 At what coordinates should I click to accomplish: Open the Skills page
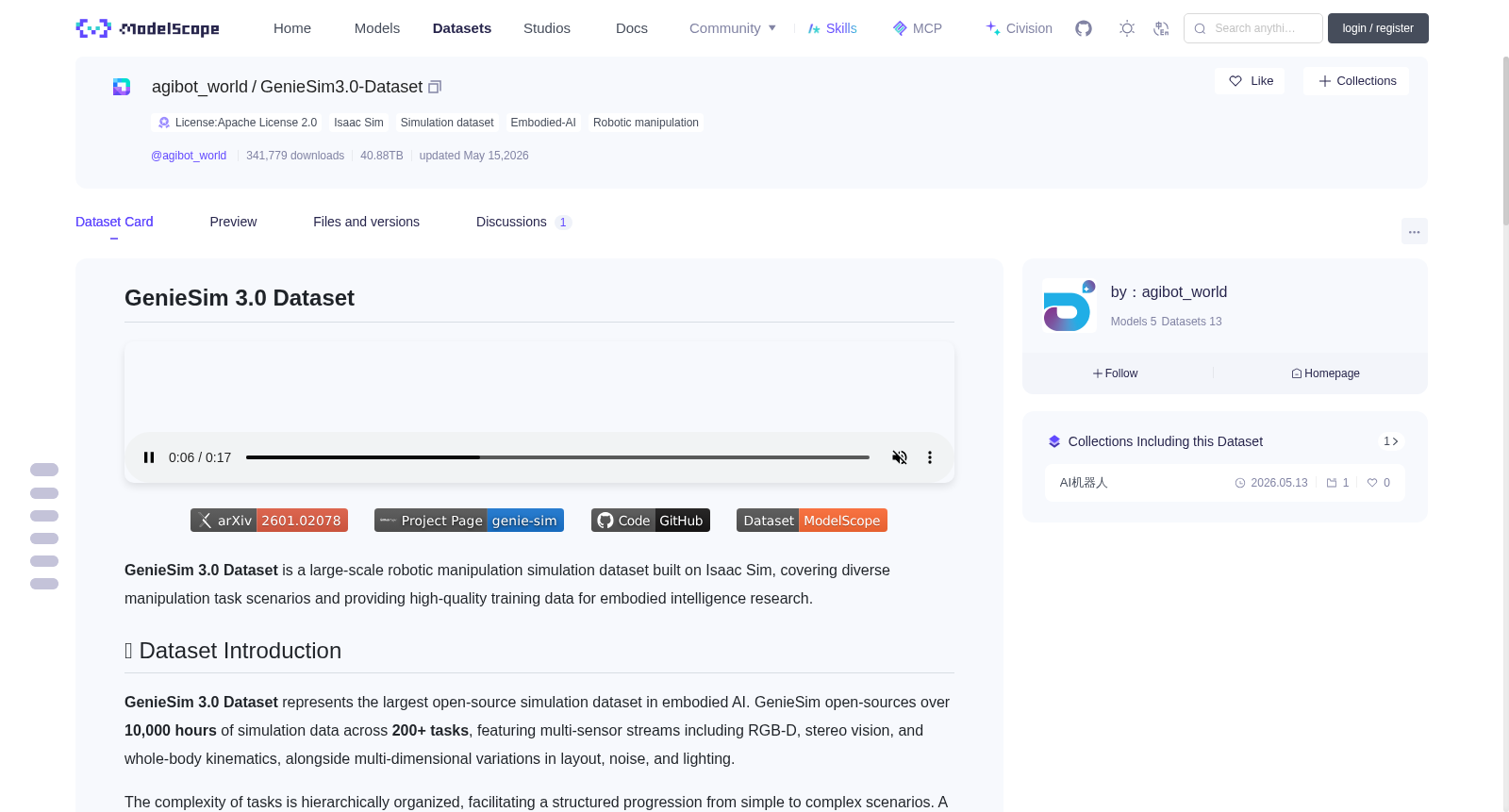833,28
